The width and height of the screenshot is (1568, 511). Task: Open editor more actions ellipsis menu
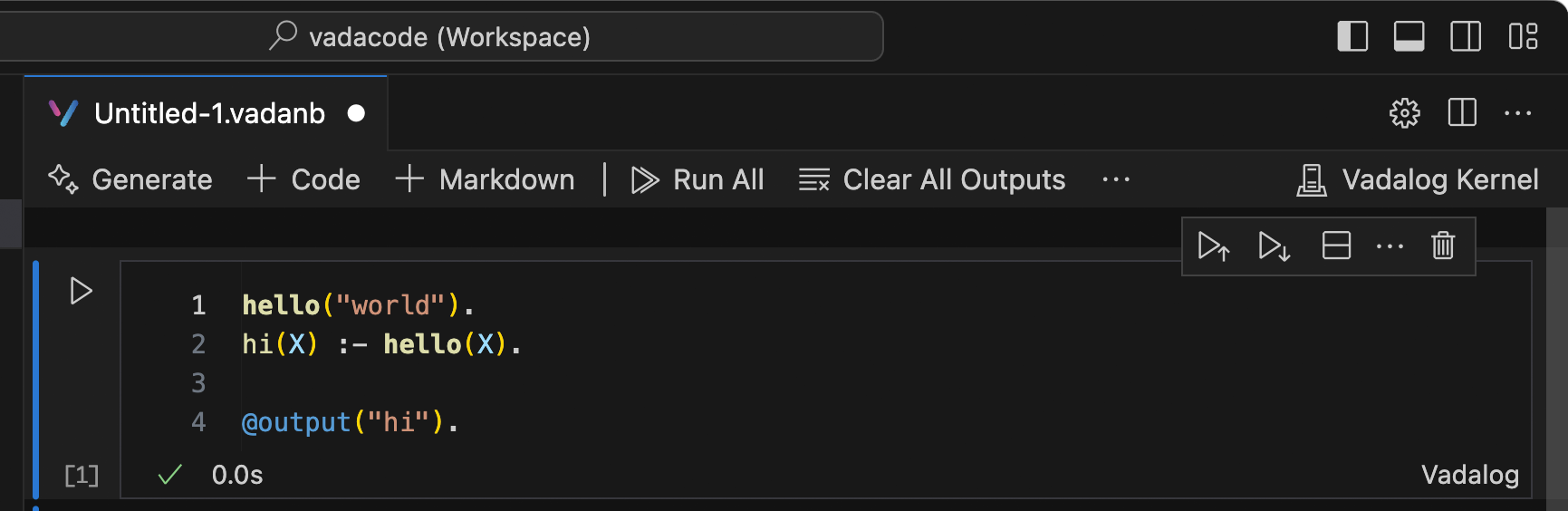tap(1518, 113)
